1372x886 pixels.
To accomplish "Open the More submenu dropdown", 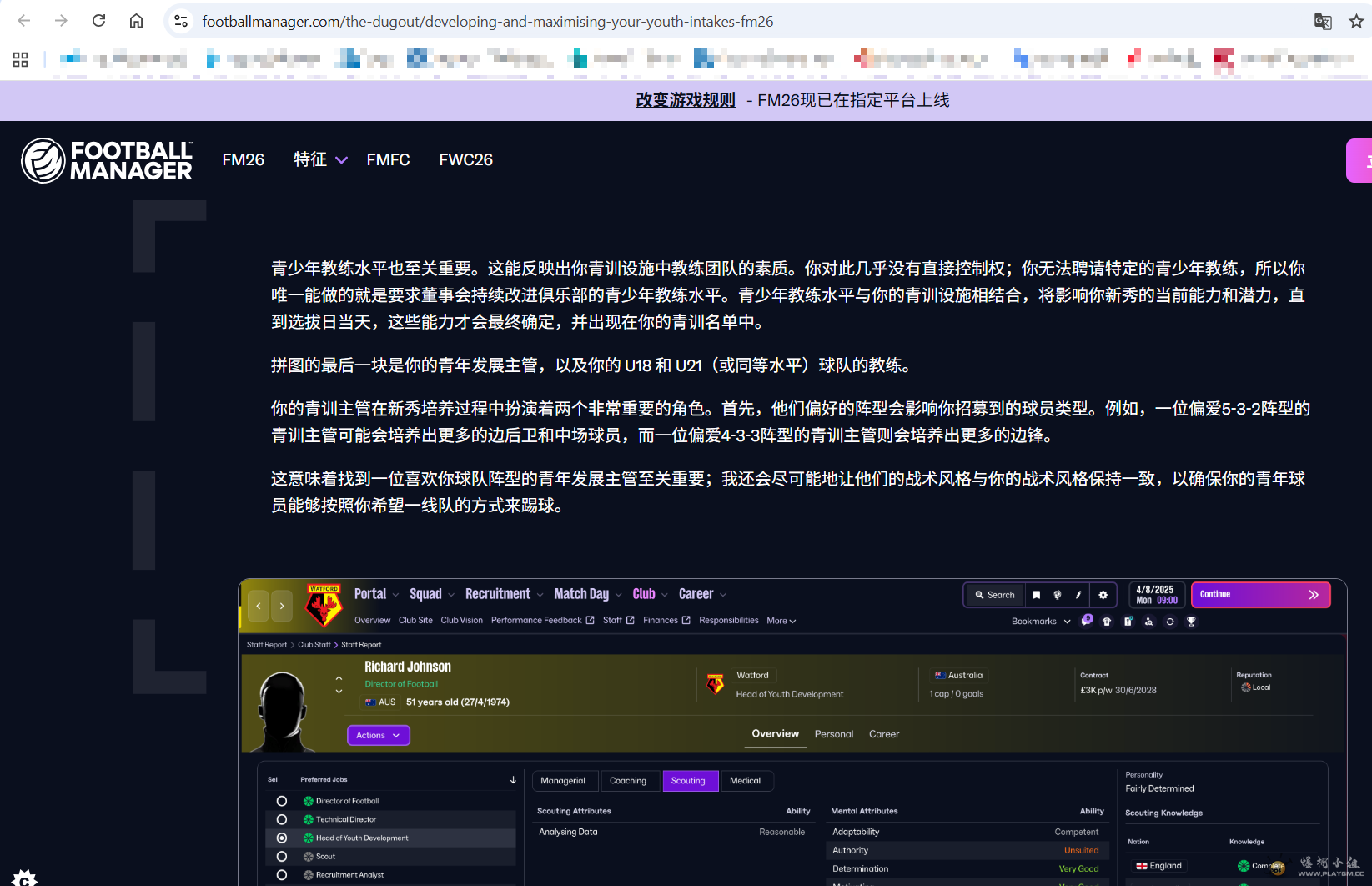I will [x=781, y=621].
